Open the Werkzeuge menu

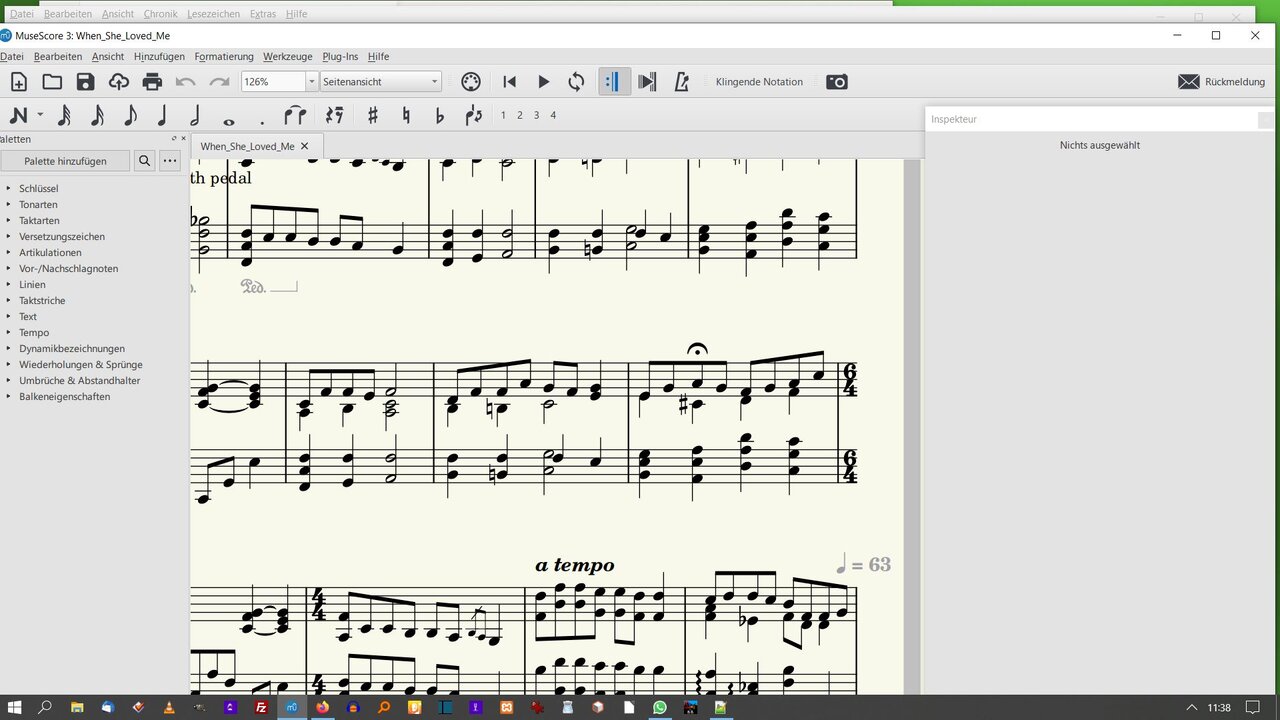[288, 57]
